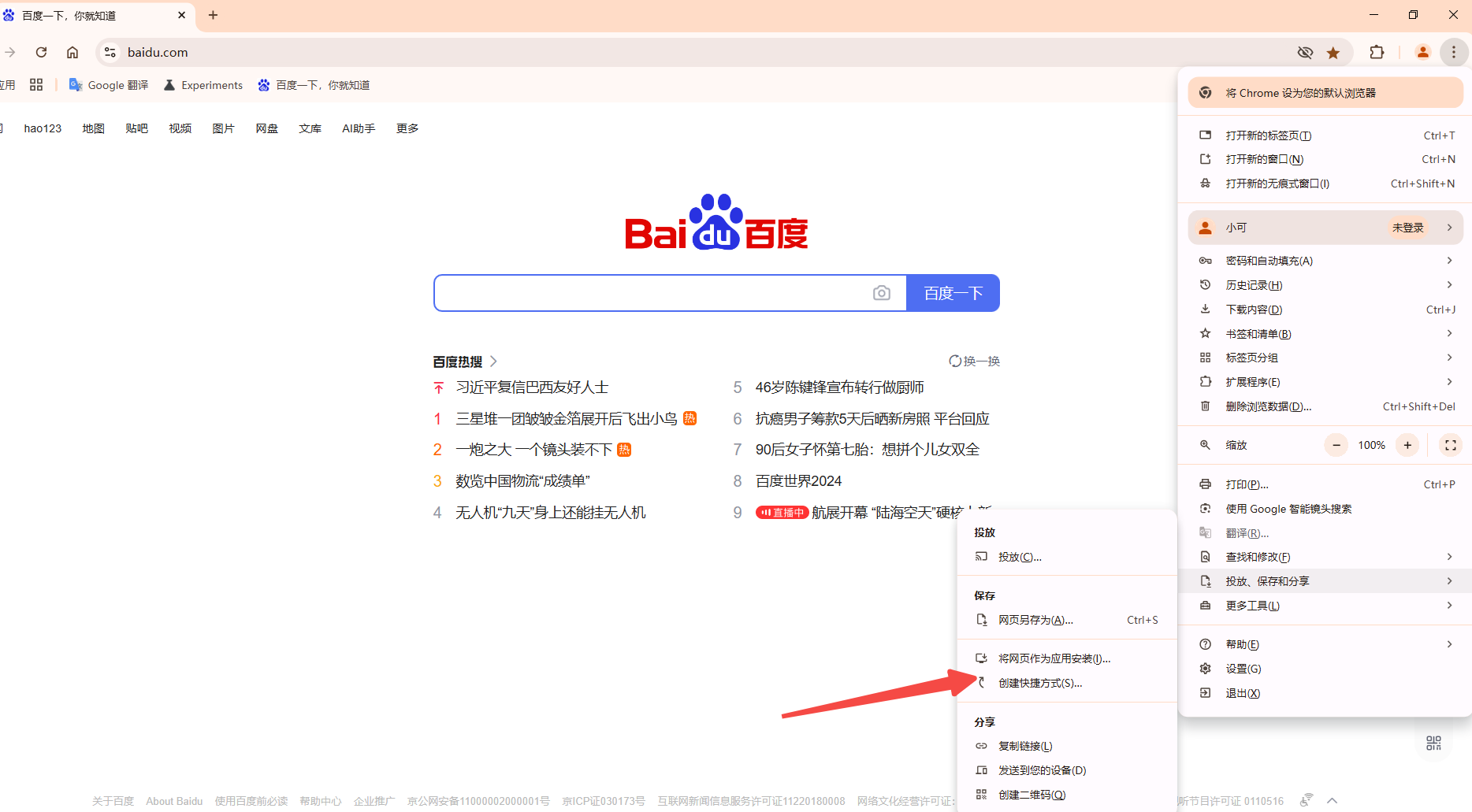
Task: Open the Extensions puzzle icon
Action: tap(1377, 52)
